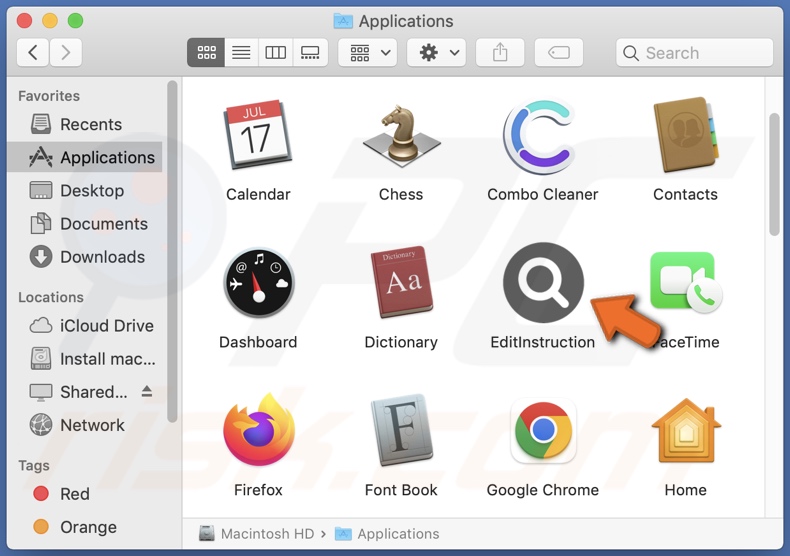790x556 pixels.
Task: Click the "Dashboard" app label
Action: [x=258, y=342]
